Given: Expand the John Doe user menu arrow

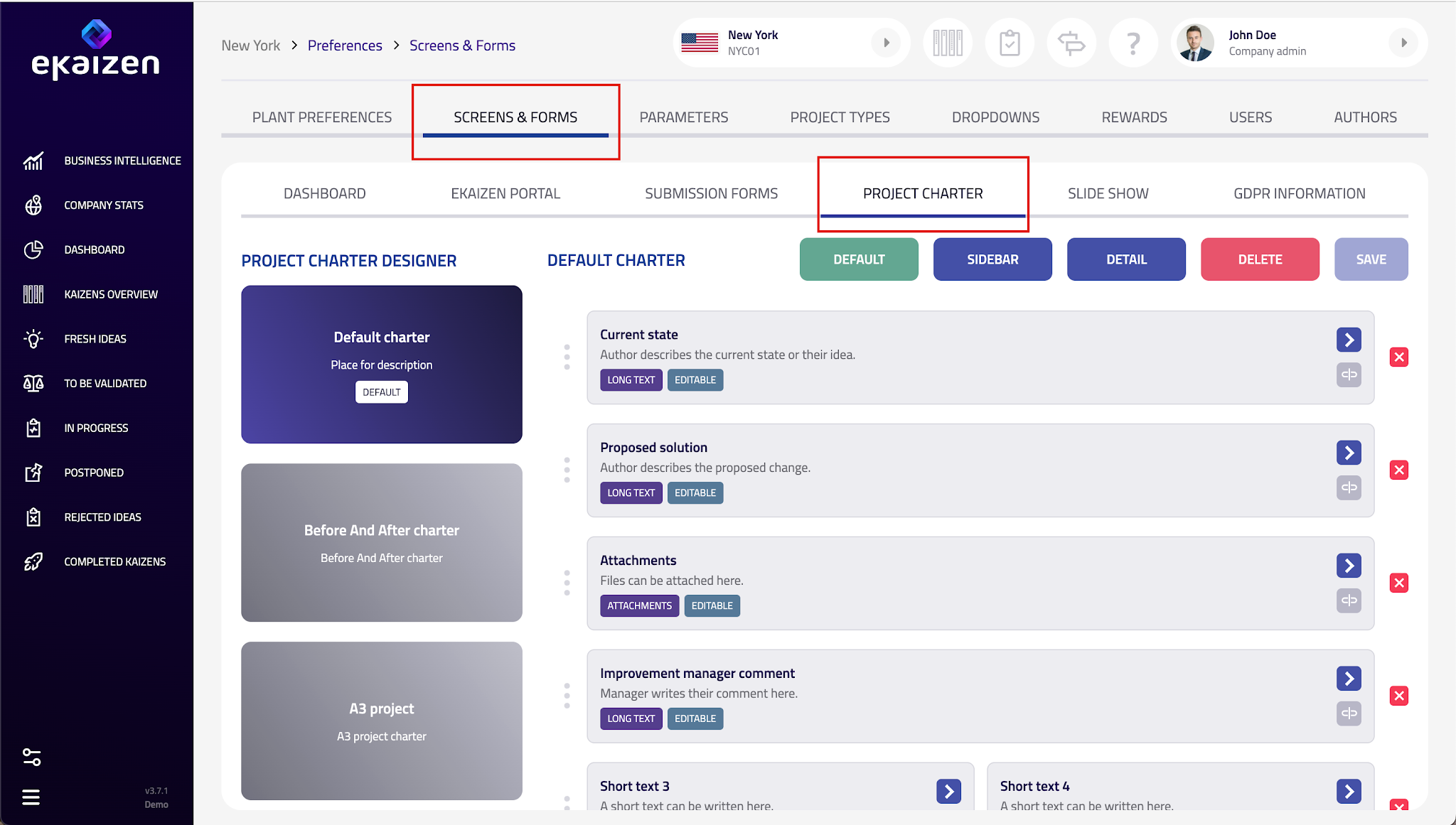Looking at the screenshot, I should (1403, 43).
